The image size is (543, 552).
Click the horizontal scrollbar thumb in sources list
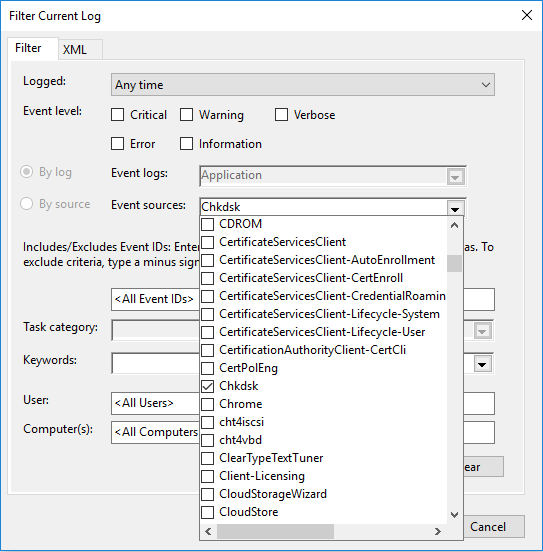275,531
